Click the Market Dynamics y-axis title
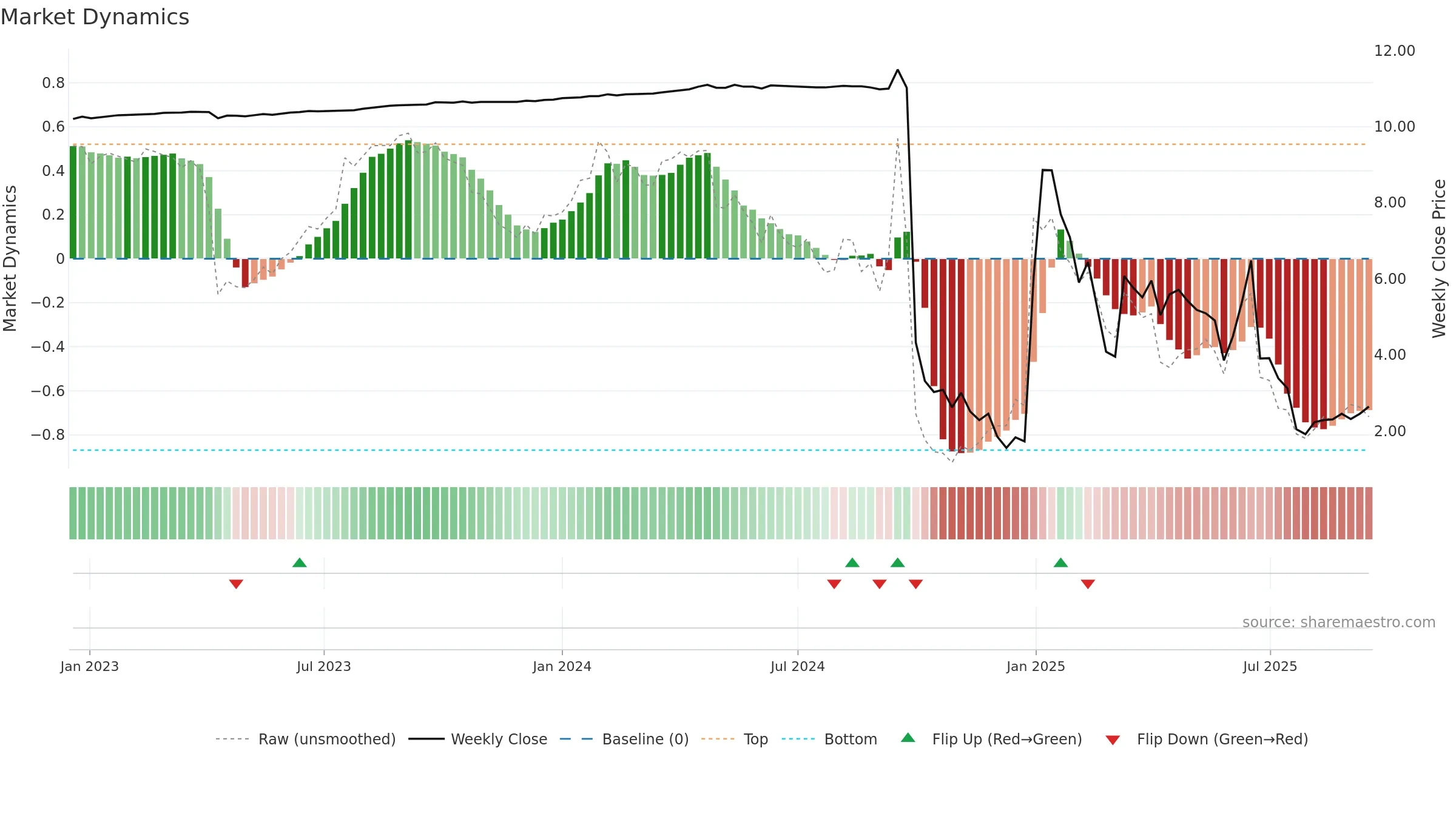Screen dimensions: 1456x819 pos(10,258)
